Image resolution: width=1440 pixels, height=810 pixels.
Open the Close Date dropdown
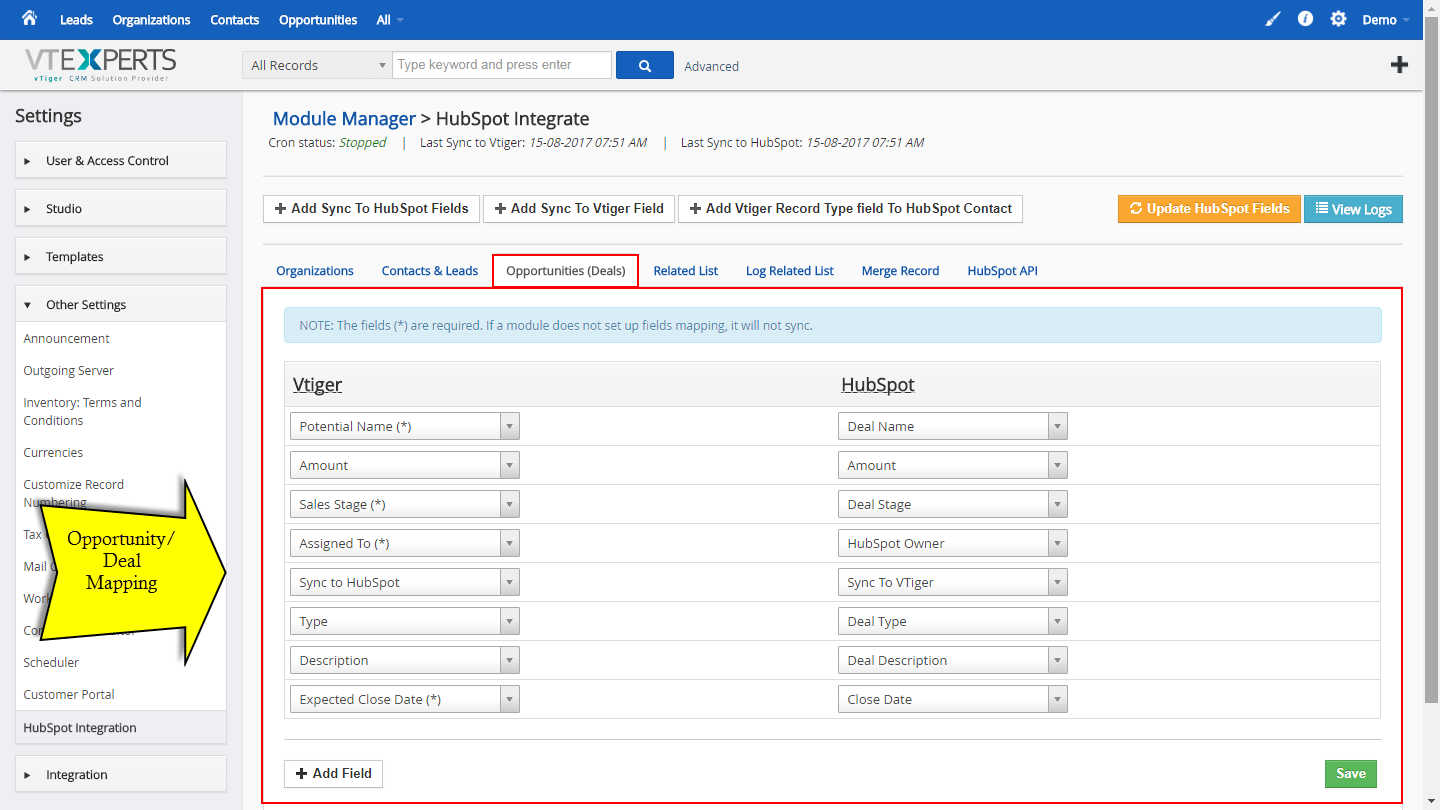(953, 699)
